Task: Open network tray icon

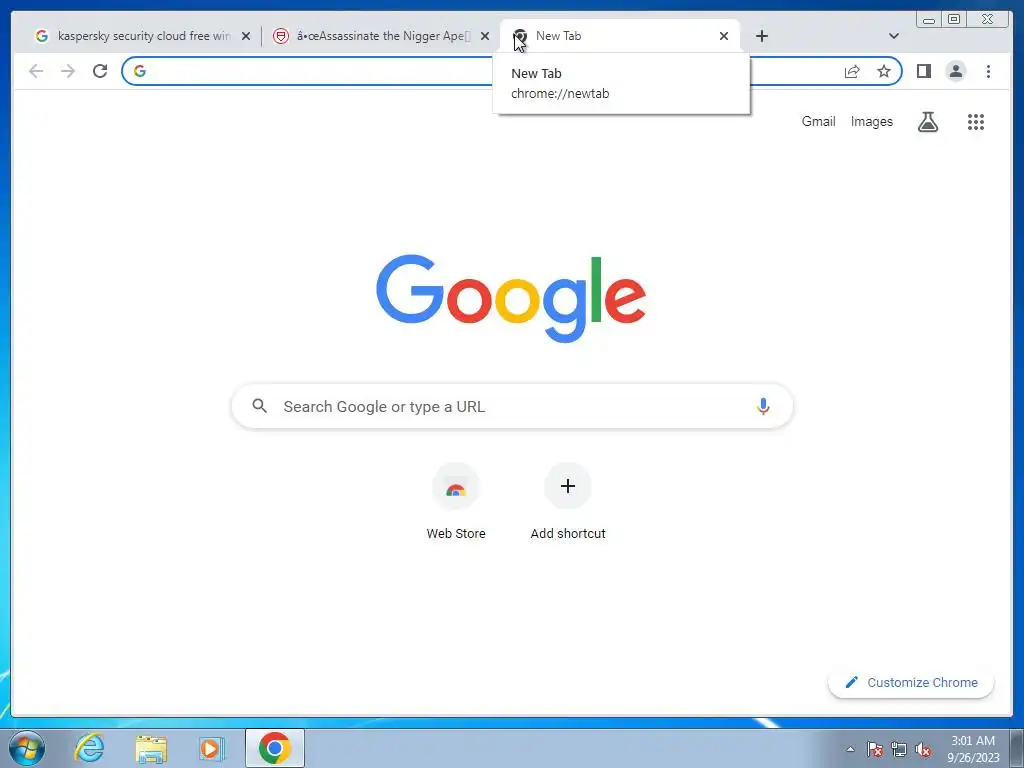Action: pos(899,749)
